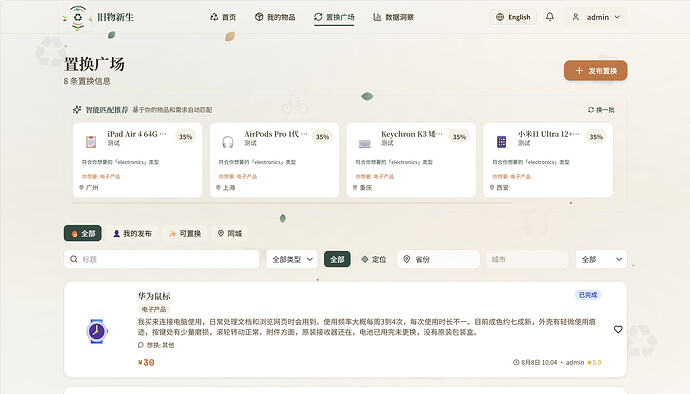Click the AirPods headphone icon
The width and height of the screenshot is (690, 394).
228,142
